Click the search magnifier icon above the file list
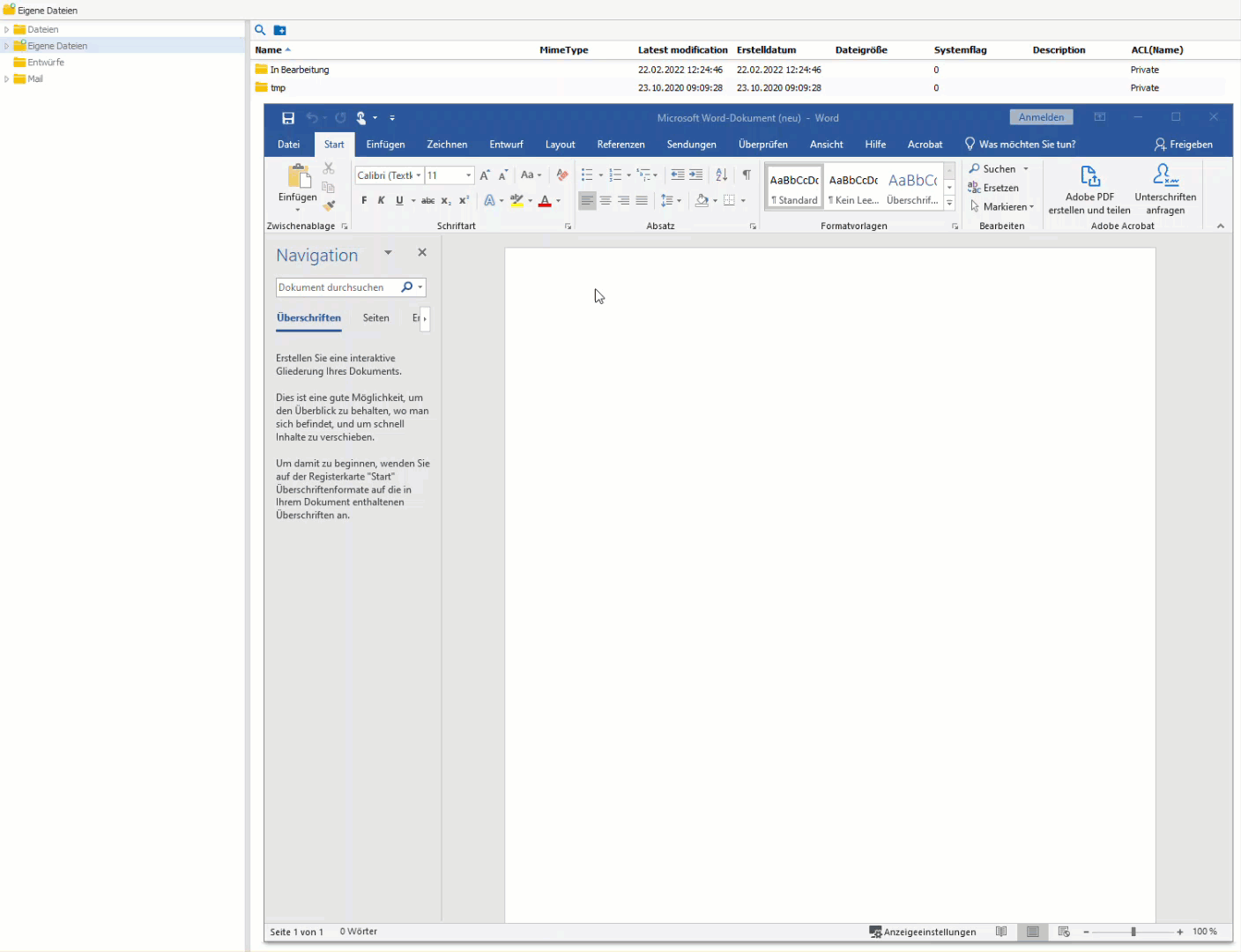 point(260,30)
